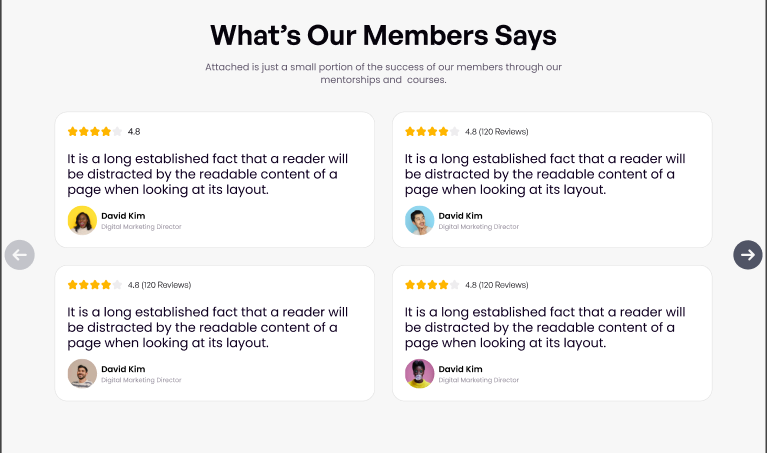The image size is (767, 453).
Task: Click the purple-background avatar photo
Action: pos(419,373)
